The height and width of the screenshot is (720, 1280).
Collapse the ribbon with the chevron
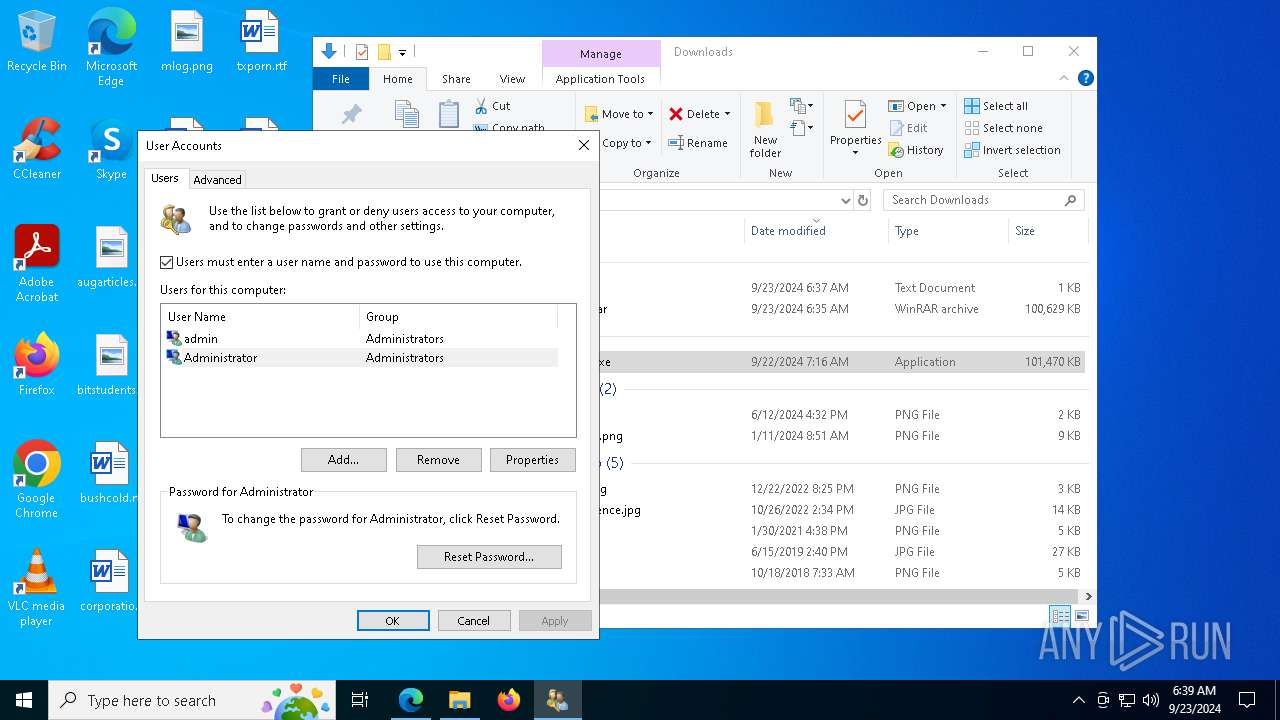pos(1065,79)
